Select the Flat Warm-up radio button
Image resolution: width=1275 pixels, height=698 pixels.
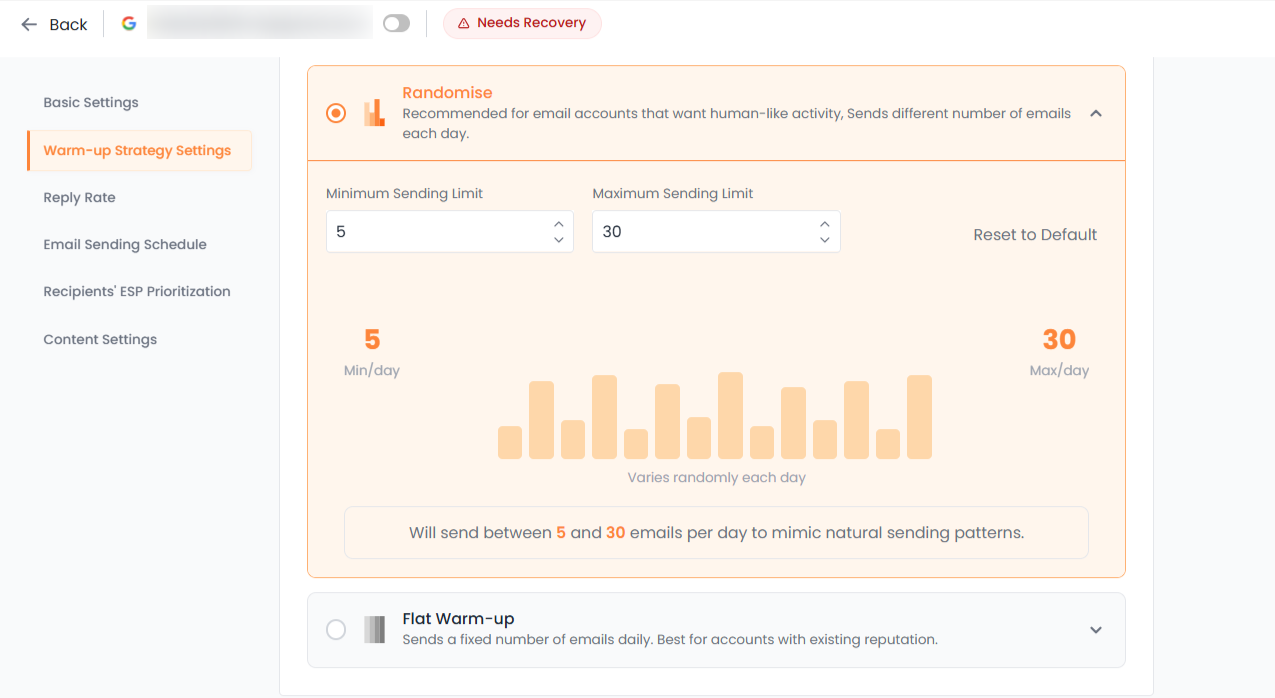336,629
